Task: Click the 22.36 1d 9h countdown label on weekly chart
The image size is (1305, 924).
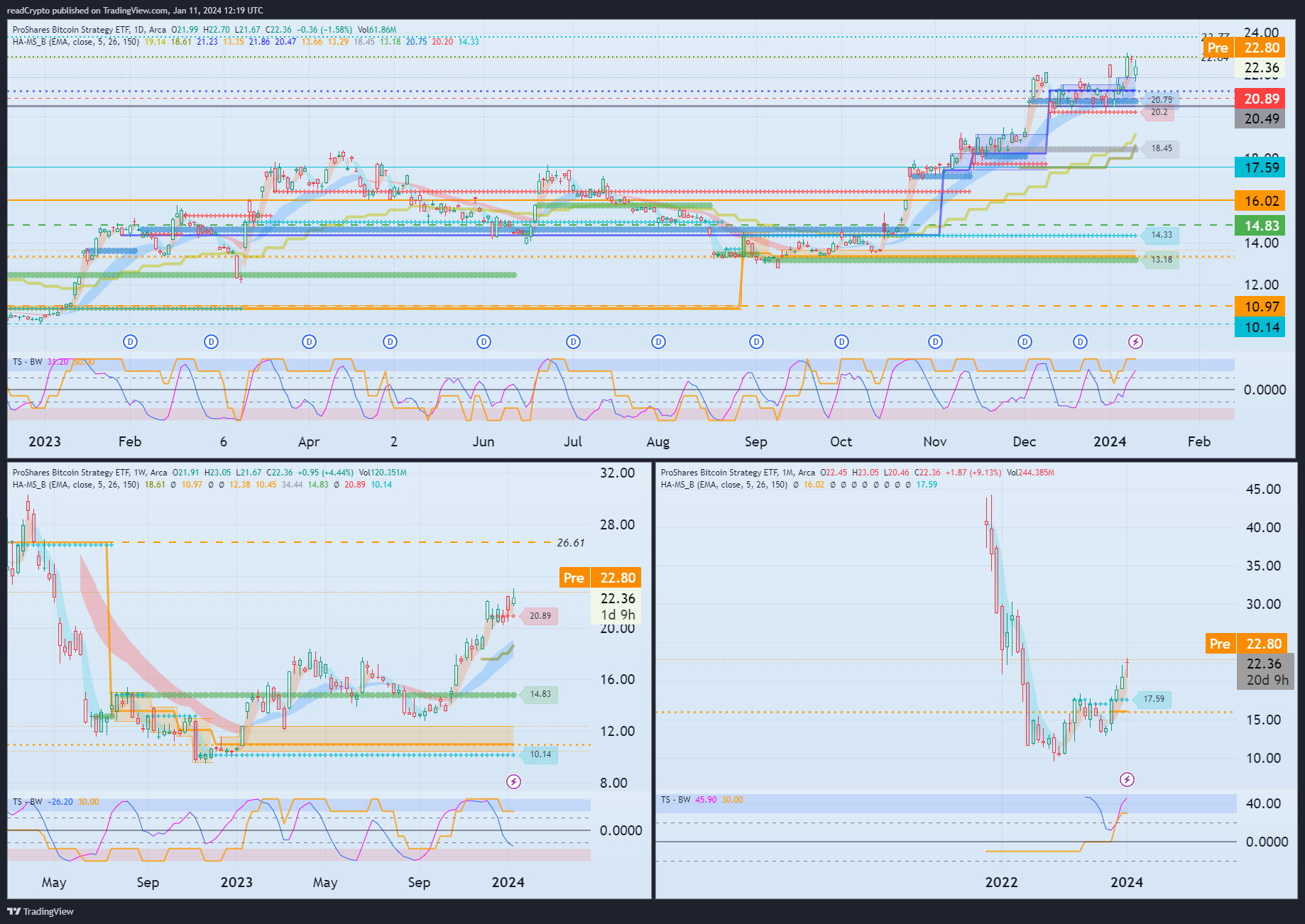Action: pyautogui.click(x=616, y=607)
